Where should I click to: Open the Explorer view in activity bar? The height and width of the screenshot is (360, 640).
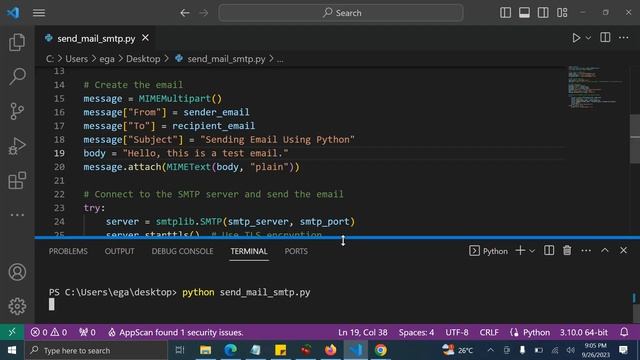(x=17, y=42)
